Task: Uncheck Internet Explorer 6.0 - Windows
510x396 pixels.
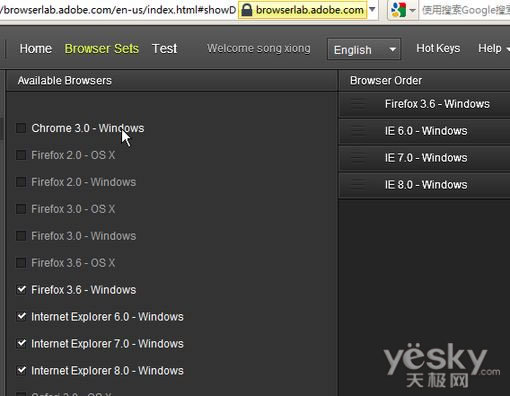Action: coord(21,316)
